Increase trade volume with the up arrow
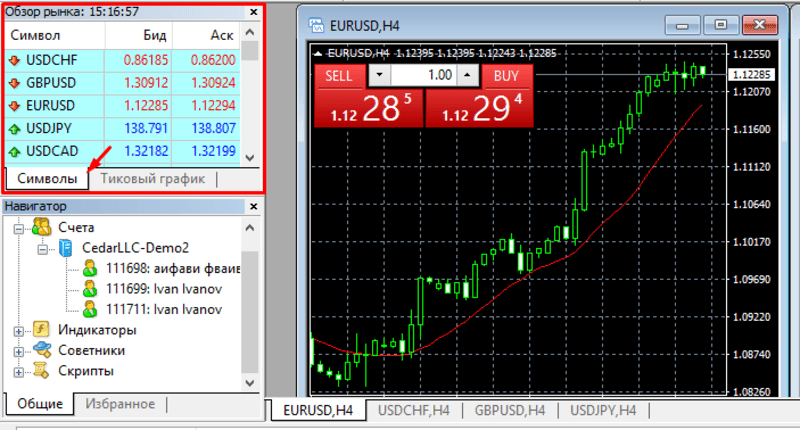The height and width of the screenshot is (430, 800). (x=467, y=75)
